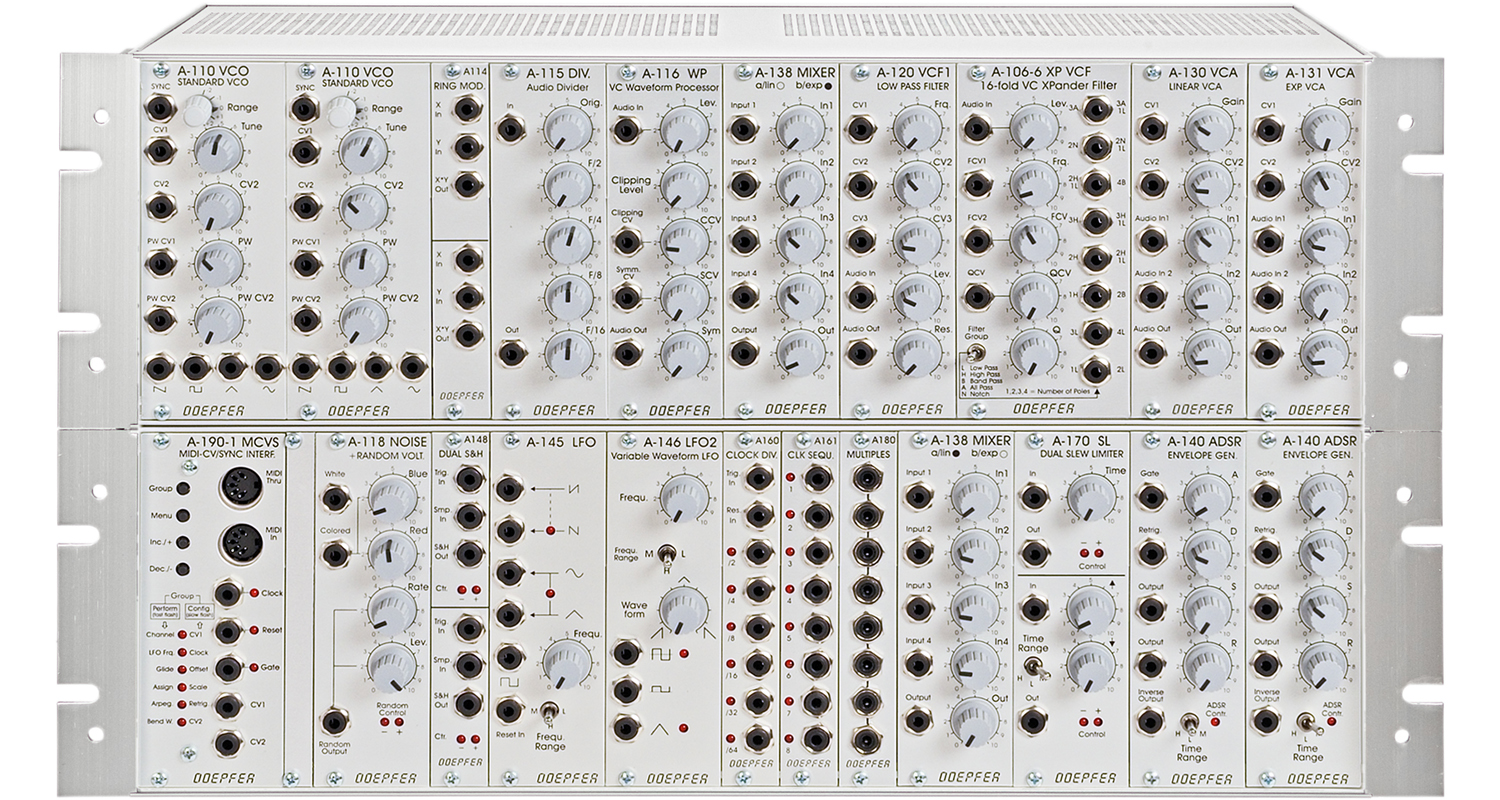
Task: Click the Audio Out jack on A-130 Linear VCA
Action: point(1152,352)
